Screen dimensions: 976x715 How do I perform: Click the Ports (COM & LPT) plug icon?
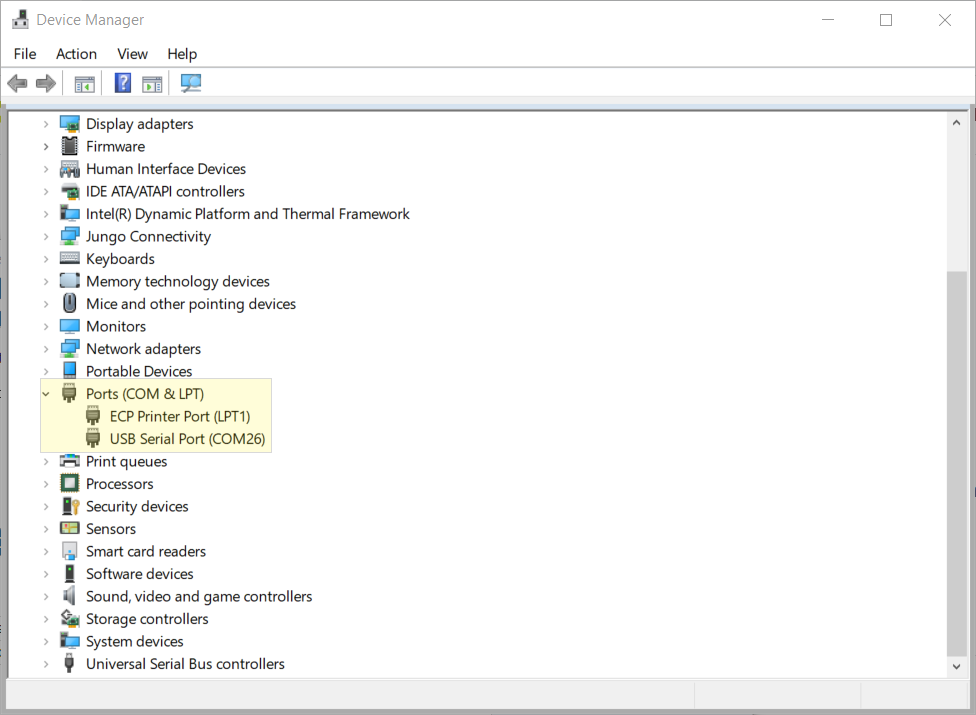tap(69, 394)
